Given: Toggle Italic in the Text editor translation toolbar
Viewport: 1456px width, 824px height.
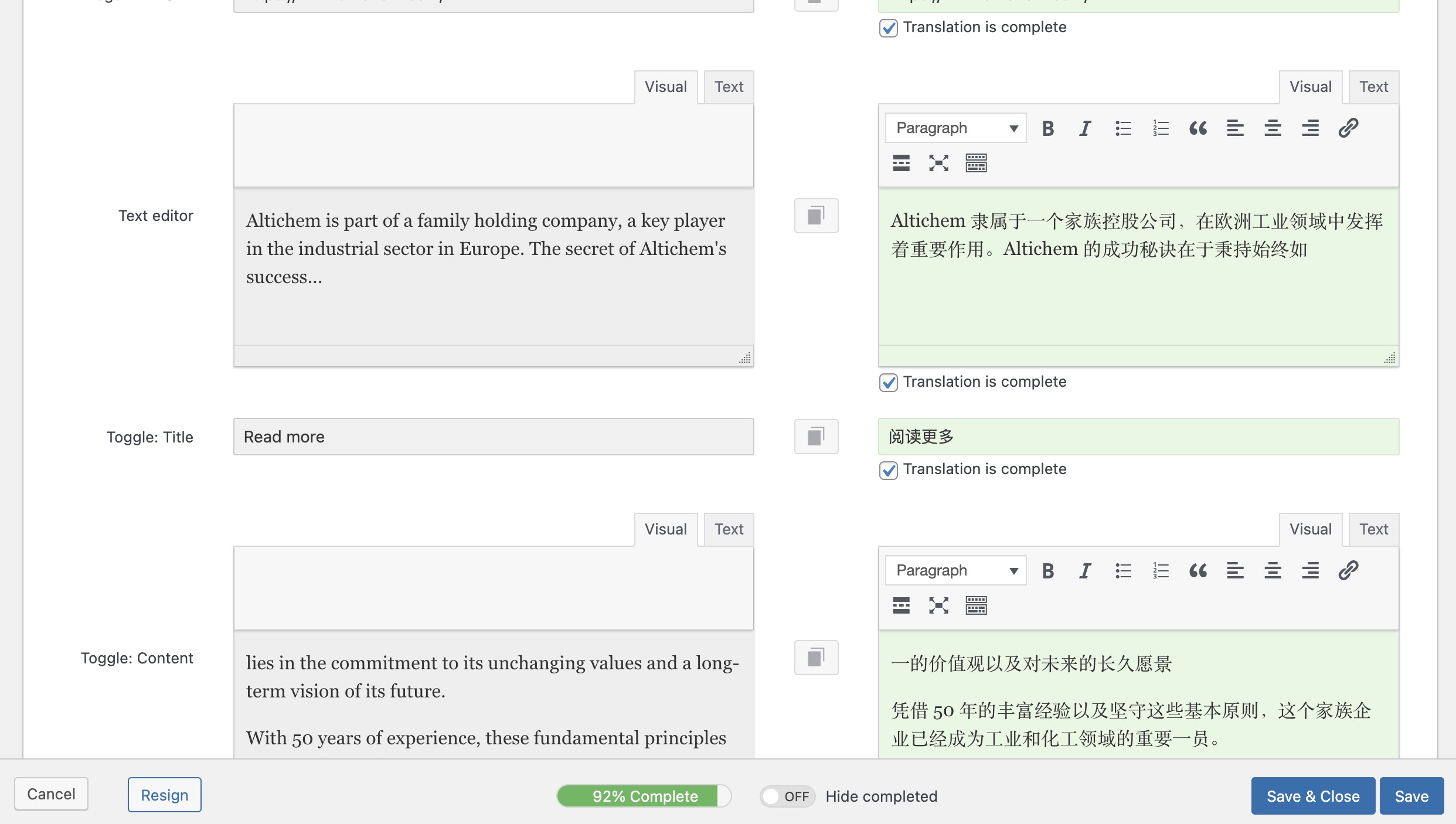Looking at the screenshot, I should [x=1085, y=128].
